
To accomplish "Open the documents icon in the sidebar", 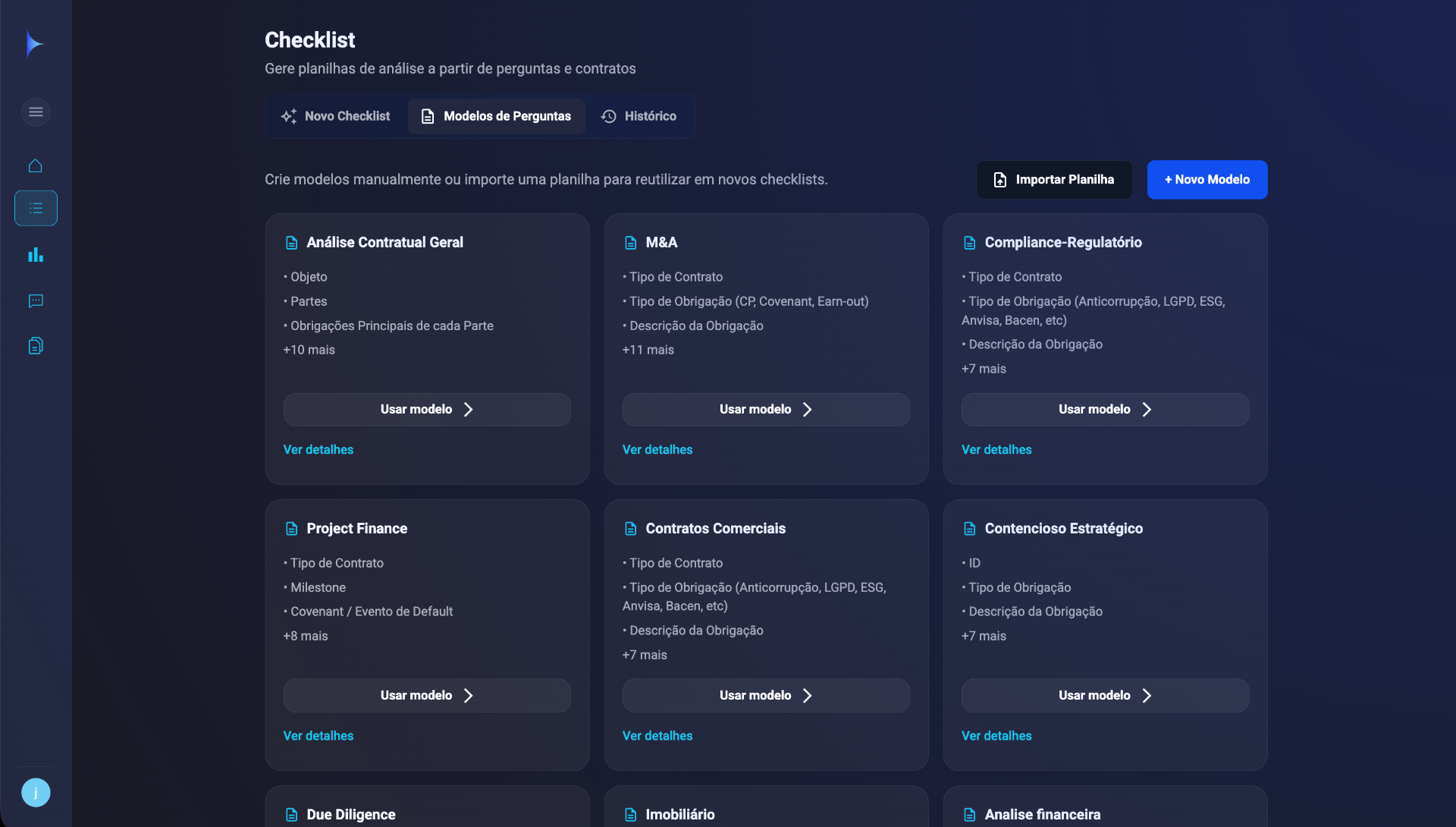I will (x=36, y=346).
